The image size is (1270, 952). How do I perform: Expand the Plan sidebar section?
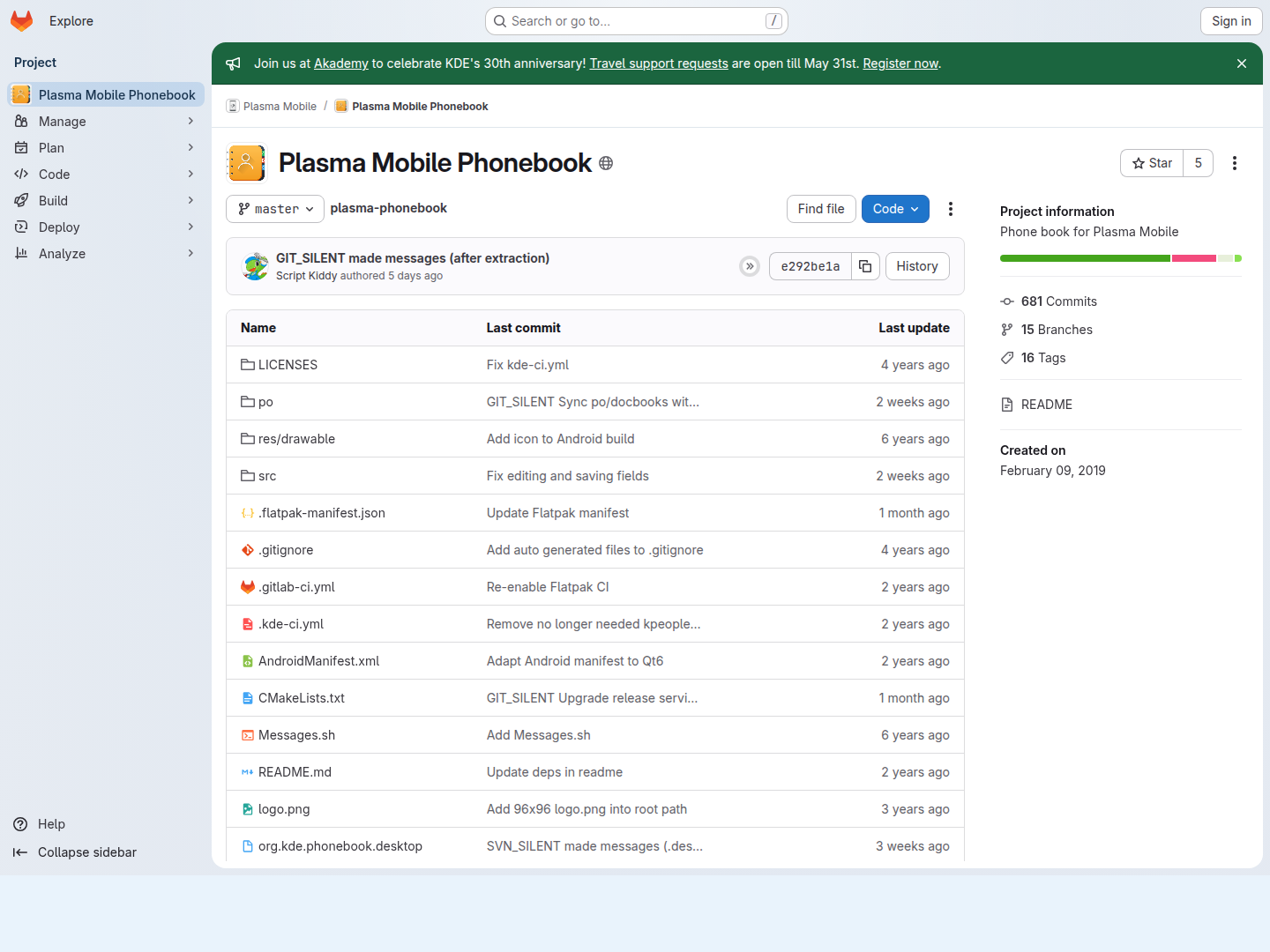106,148
